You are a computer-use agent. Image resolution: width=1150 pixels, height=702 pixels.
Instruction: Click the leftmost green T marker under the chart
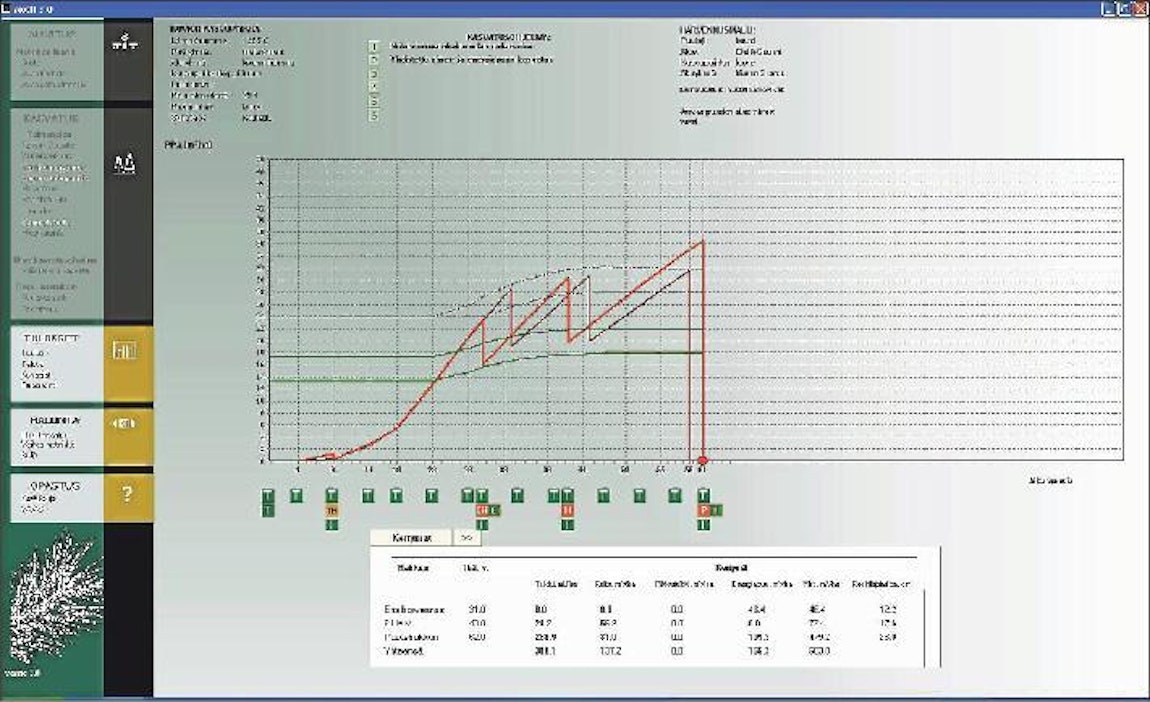(x=268, y=495)
